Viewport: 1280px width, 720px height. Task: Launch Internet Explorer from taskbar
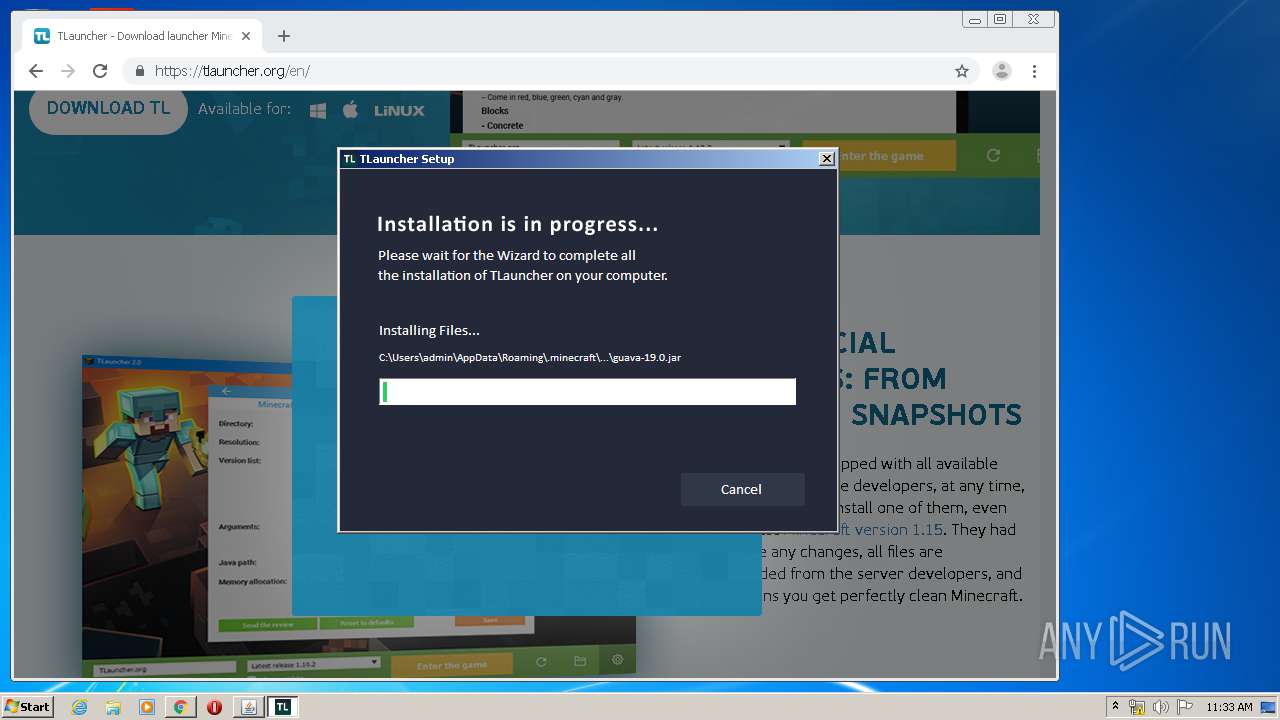[79, 707]
